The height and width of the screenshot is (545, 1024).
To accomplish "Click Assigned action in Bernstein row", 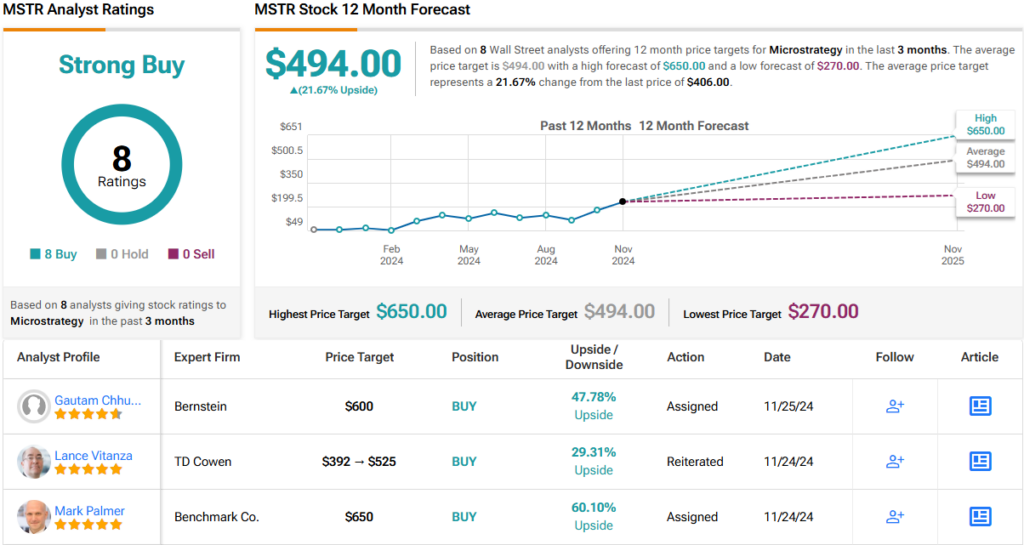I will click(x=692, y=406).
